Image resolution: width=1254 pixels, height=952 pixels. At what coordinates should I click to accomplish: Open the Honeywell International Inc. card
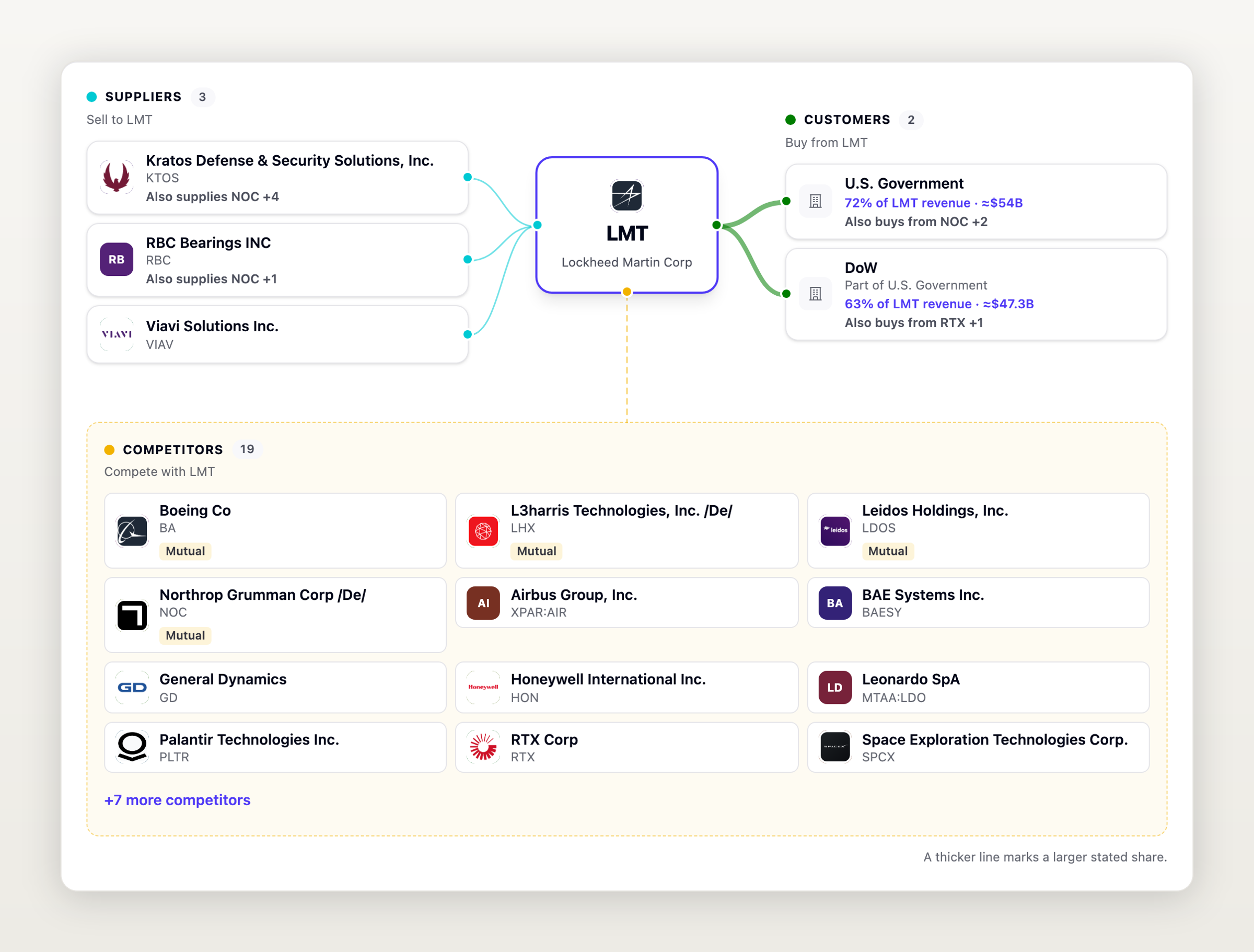(x=626, y=688)
